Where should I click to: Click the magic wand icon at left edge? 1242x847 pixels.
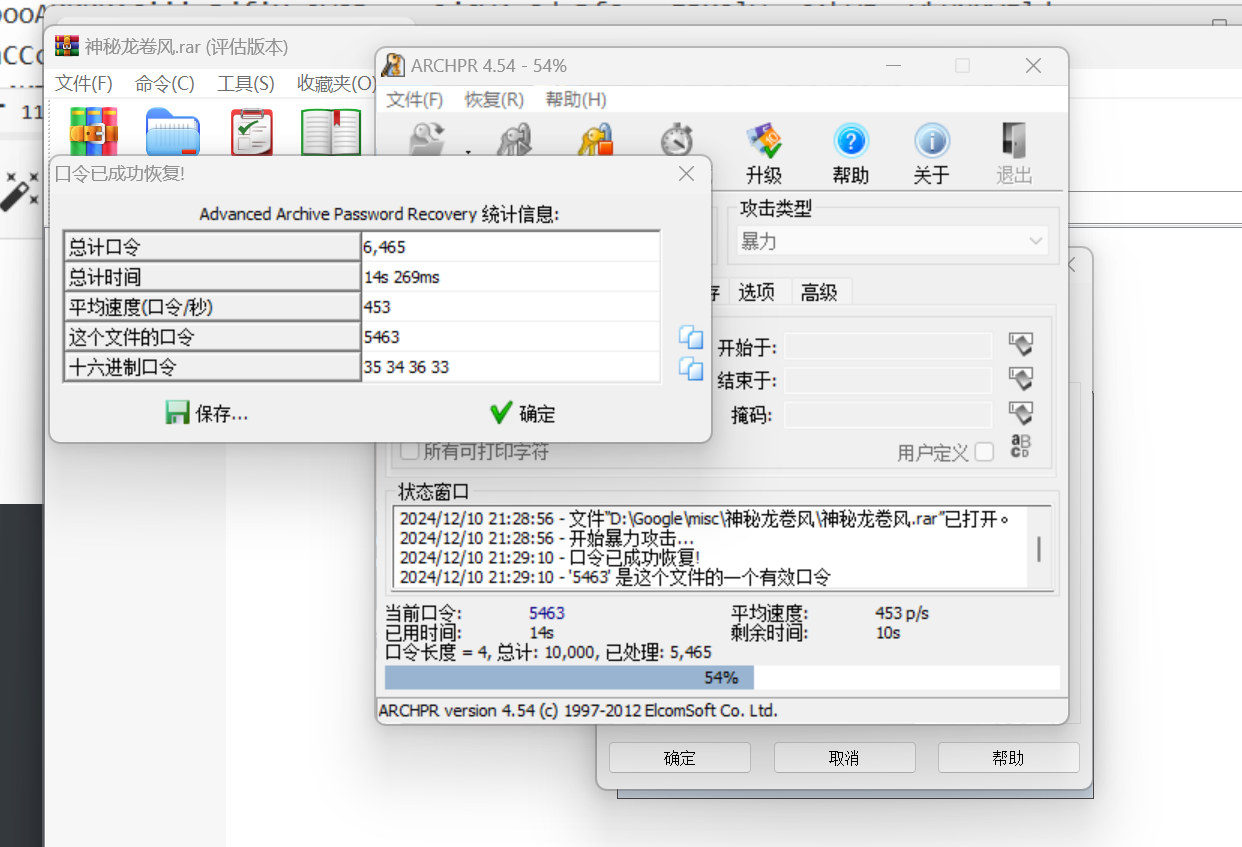click(19, 190)
